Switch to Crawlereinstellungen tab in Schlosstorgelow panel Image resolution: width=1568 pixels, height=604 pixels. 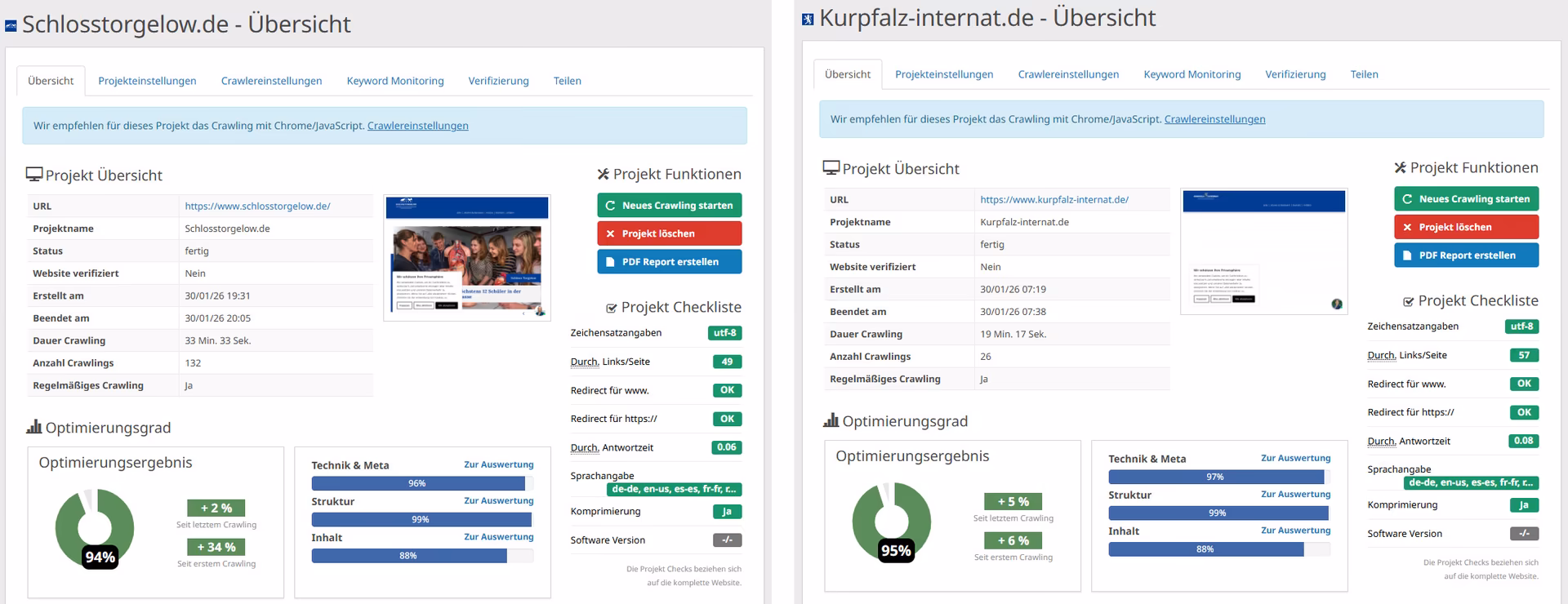271,81
